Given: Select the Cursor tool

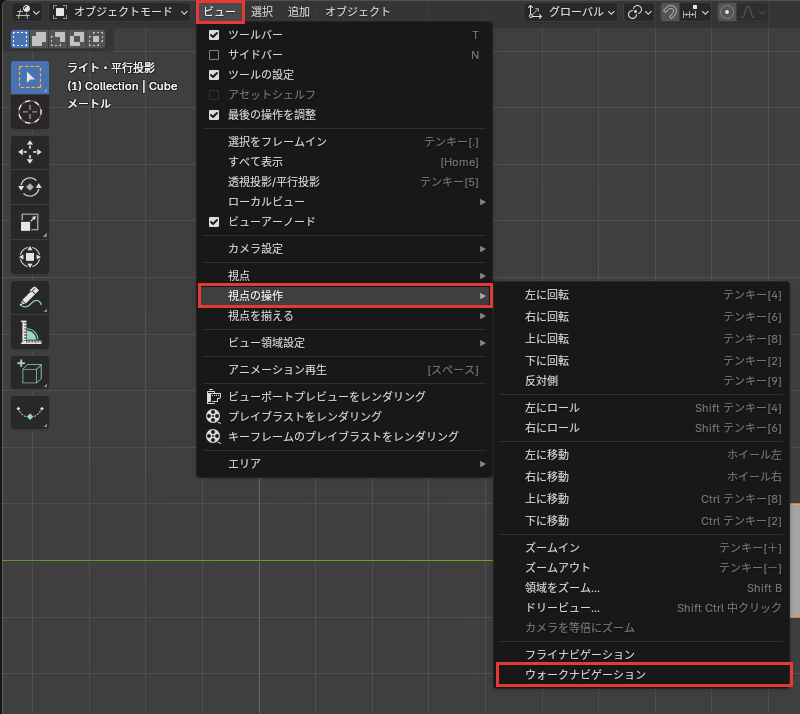Looking at the screenshot, I should (x=30, y=112).
